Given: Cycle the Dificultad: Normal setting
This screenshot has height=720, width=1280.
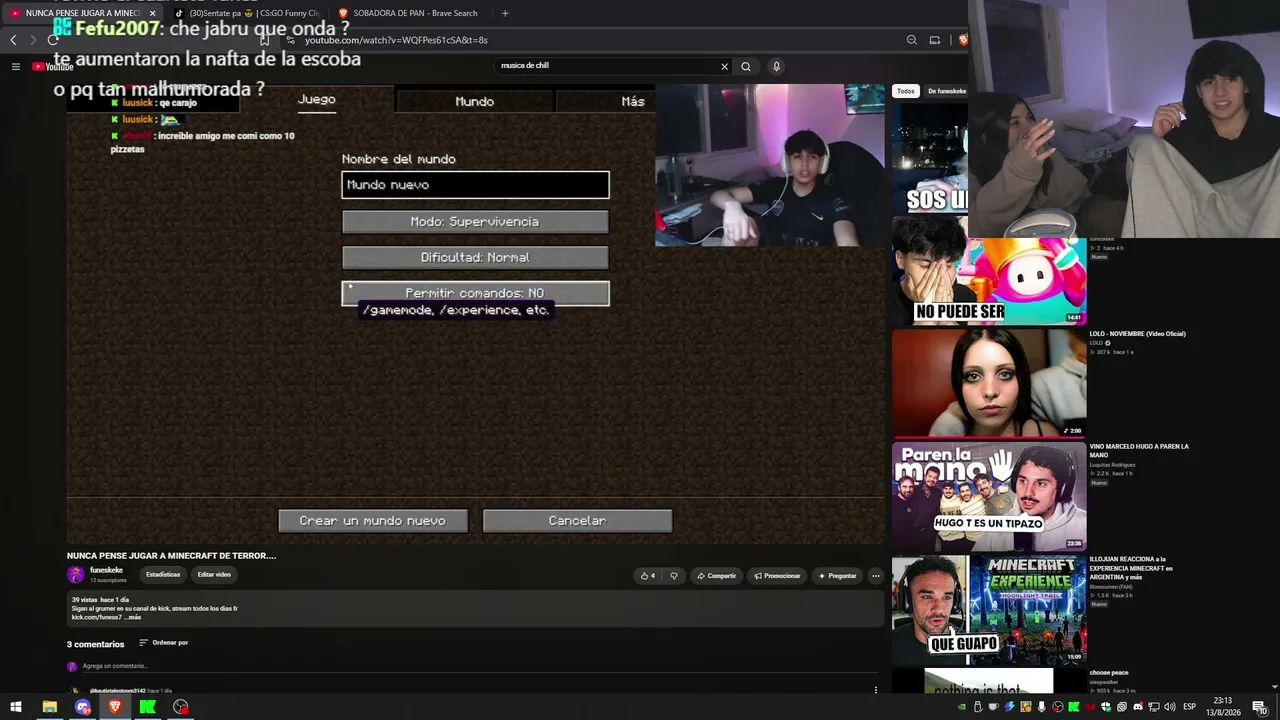Looking at the screenshot, I should click(475, 258).
